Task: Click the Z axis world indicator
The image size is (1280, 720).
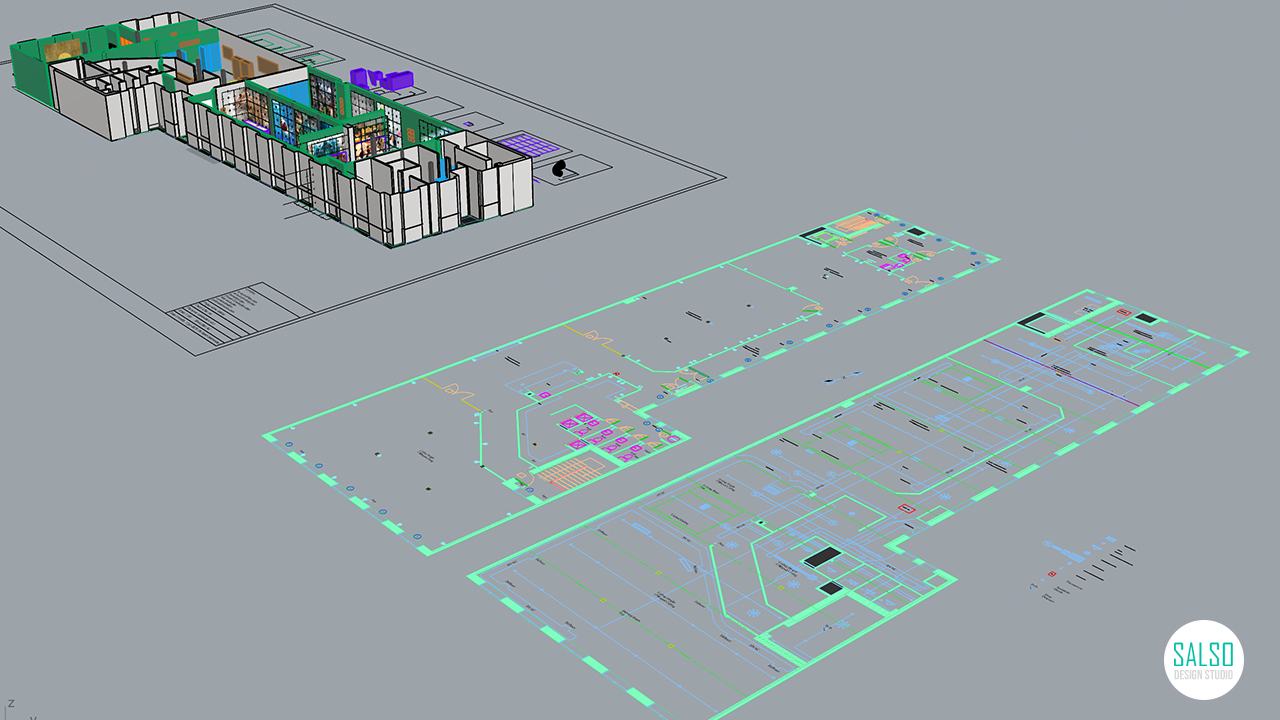Action: coord(11,704)
